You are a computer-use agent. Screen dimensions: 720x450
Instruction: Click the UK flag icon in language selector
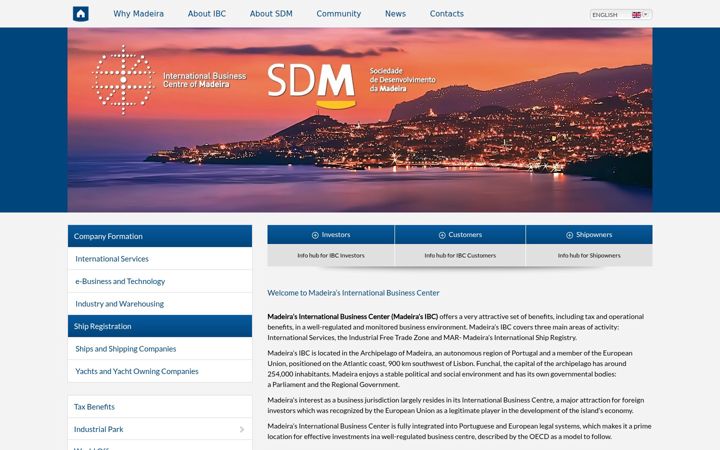(636, 15)
